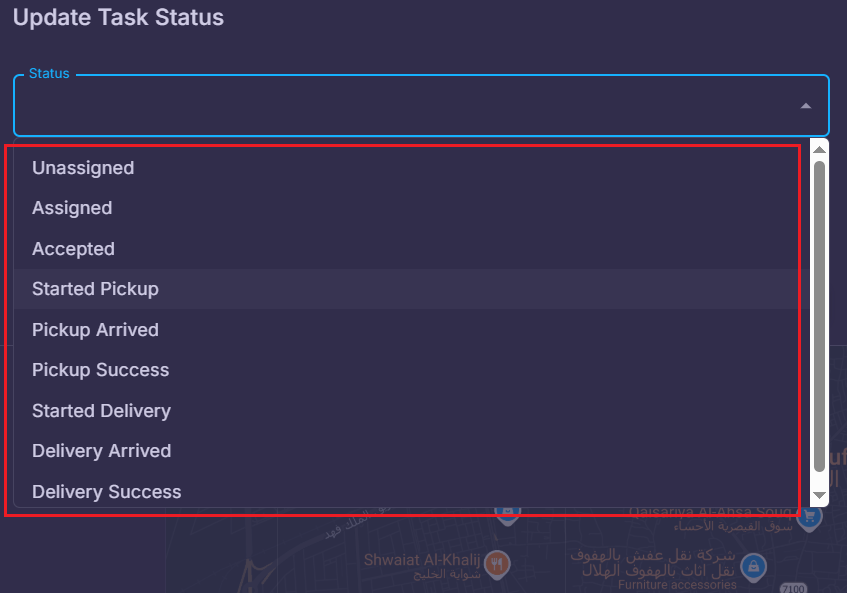The height and width of the screenshot is (593, 847).
Task: Click the dropdown list scrollbar thumb
Action: pyautogui.click(x=819, y=316)
